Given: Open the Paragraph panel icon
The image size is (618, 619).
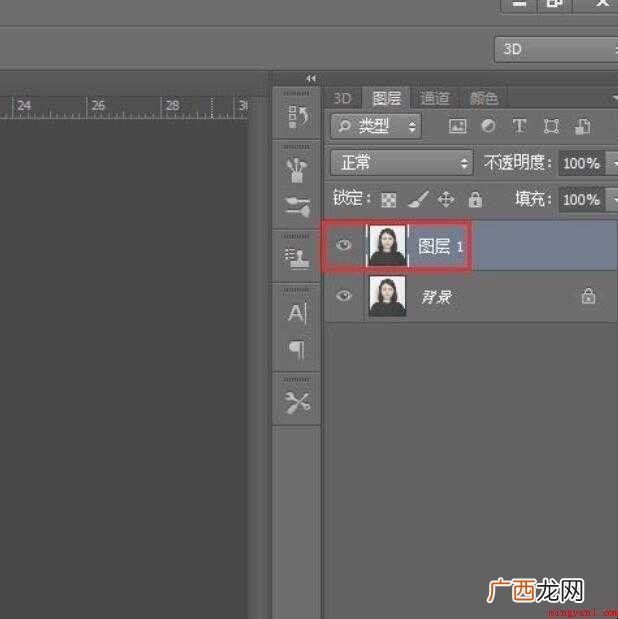Looking at the screenshot, I should [x=297, y=349].
